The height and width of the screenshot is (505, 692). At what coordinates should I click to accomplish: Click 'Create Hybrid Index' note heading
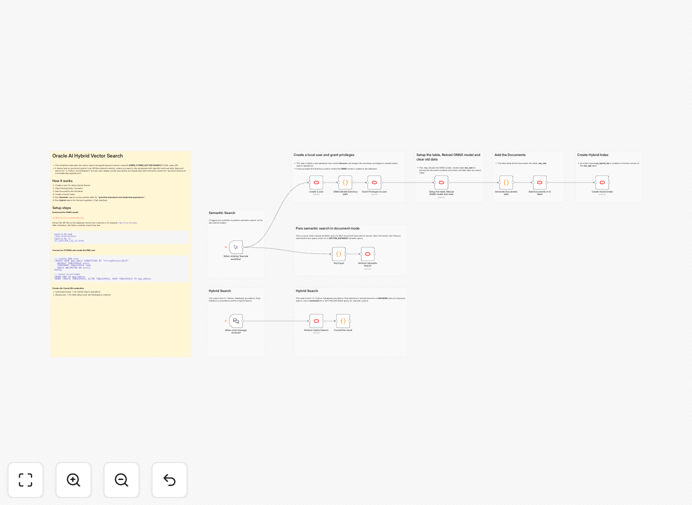593,155
